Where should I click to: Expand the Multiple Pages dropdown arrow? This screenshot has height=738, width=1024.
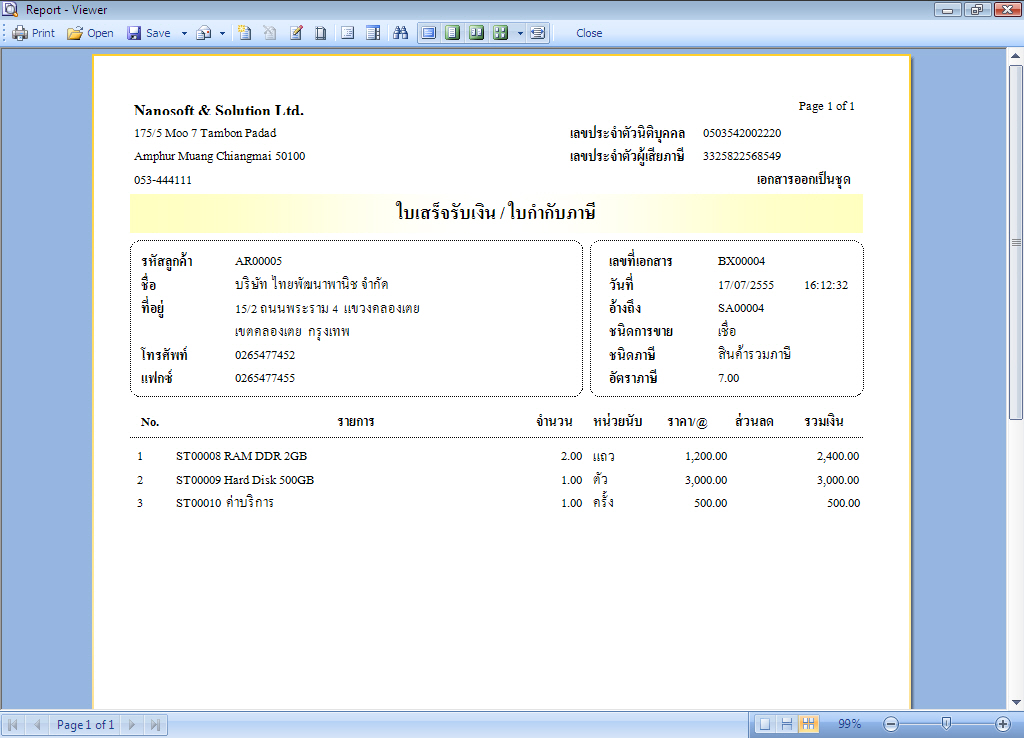pyautogui.click(x=520, y=33)
